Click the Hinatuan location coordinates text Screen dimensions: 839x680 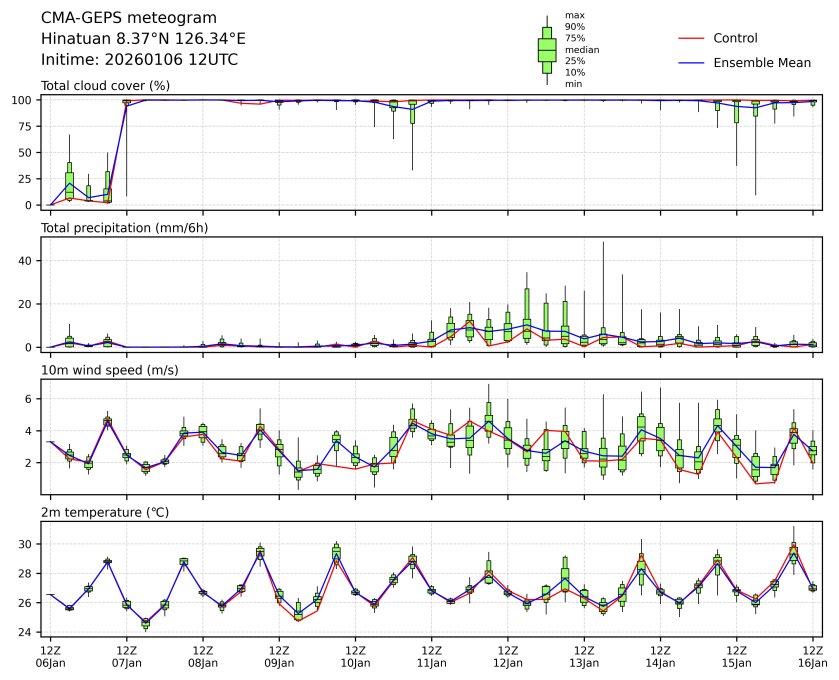(x=143, y=38)
